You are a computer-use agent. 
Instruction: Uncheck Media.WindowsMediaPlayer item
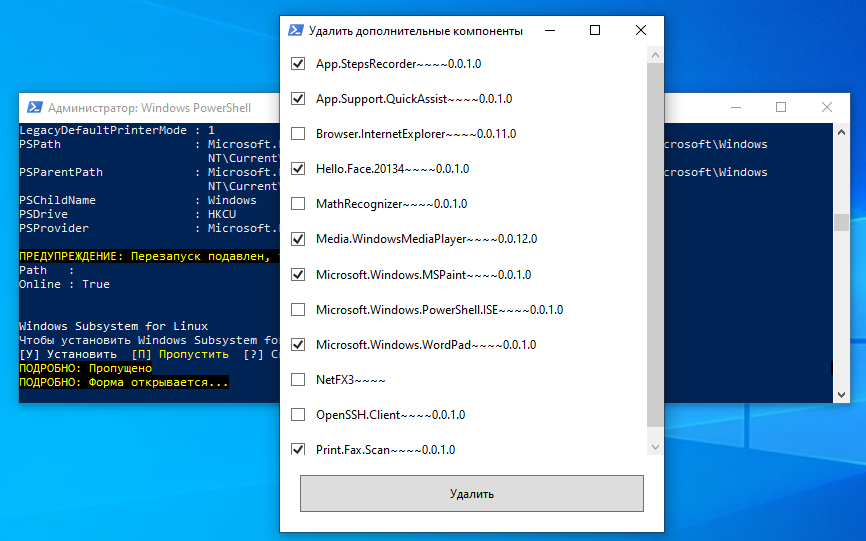pos(298,238)
